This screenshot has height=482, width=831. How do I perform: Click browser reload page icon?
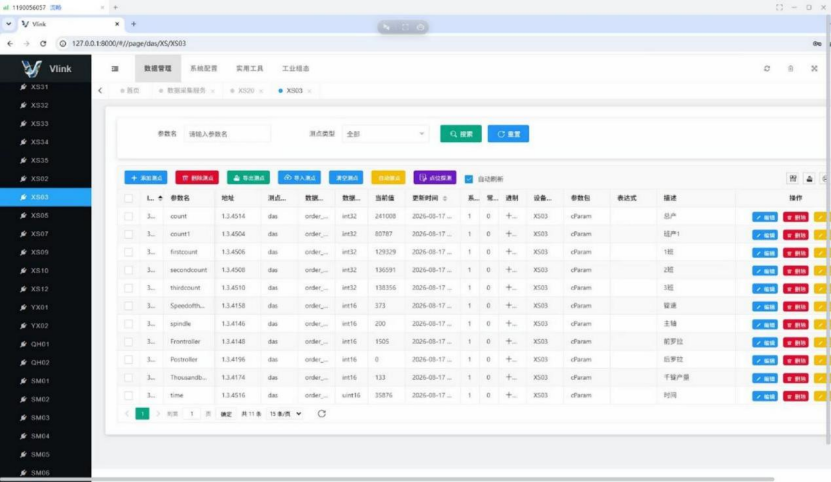coord(43,43)
